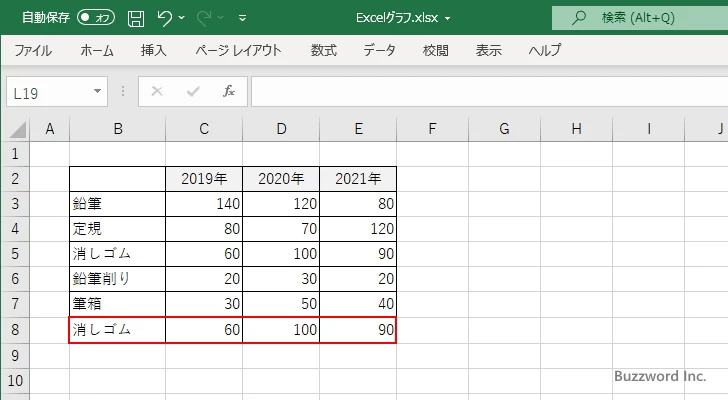Click inside the formula bar input
728x400 pixels.
489,91
